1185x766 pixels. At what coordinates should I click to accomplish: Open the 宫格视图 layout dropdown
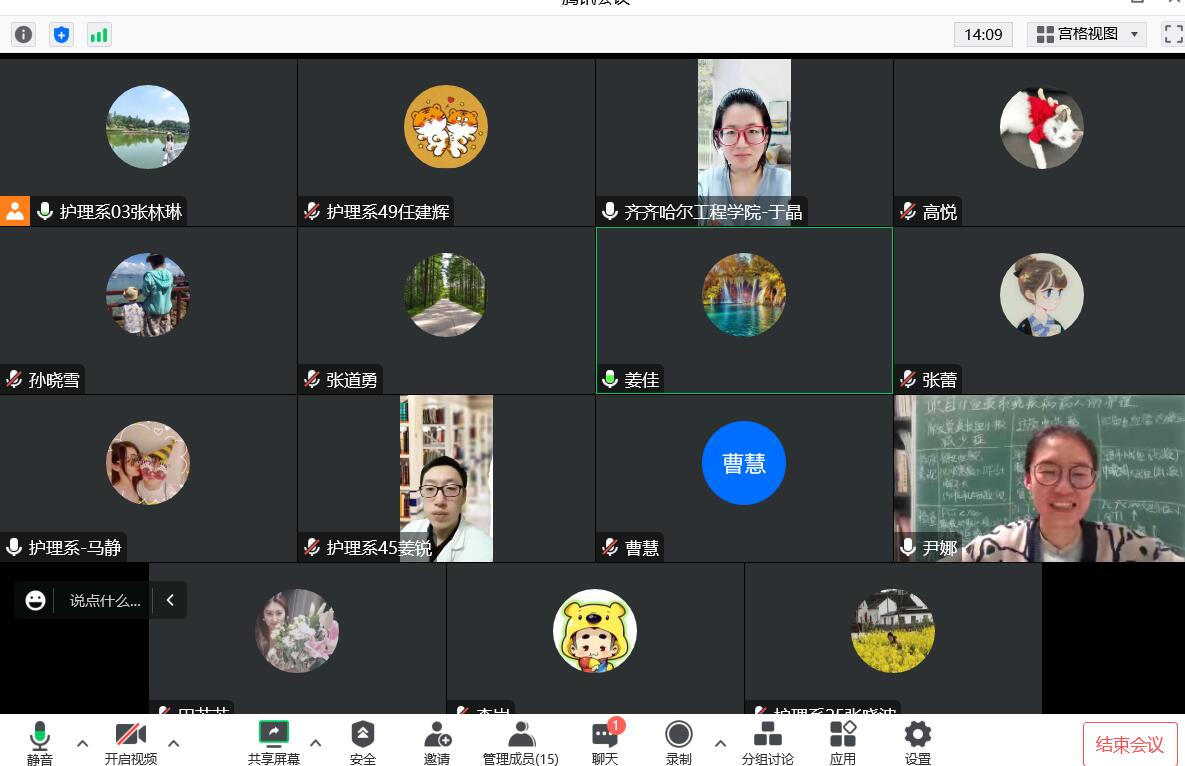(1088, 34)
